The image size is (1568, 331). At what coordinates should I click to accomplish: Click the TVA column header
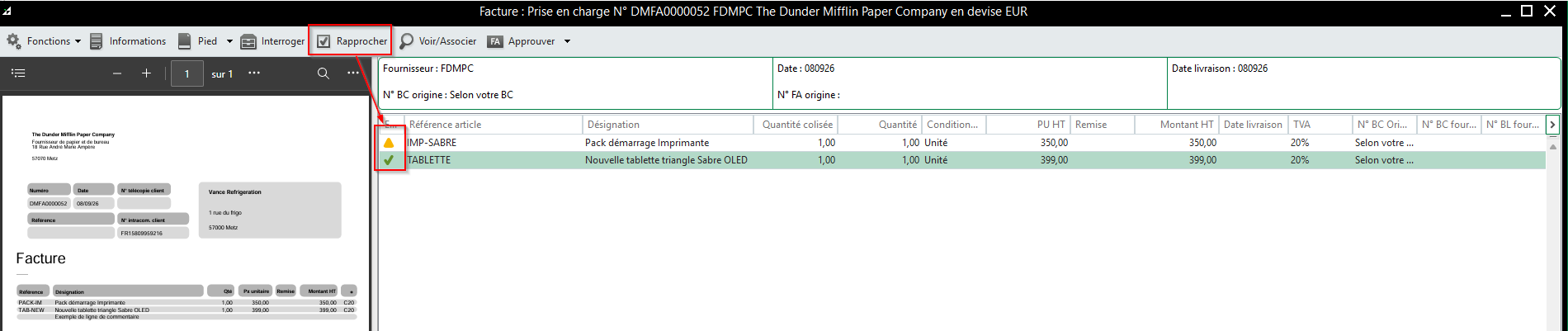1320,125
